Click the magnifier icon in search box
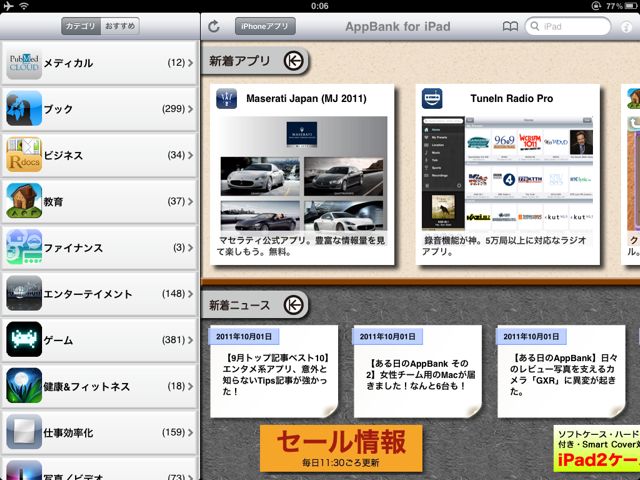Screen dimensions: 640x480 (x=534, y=26)
